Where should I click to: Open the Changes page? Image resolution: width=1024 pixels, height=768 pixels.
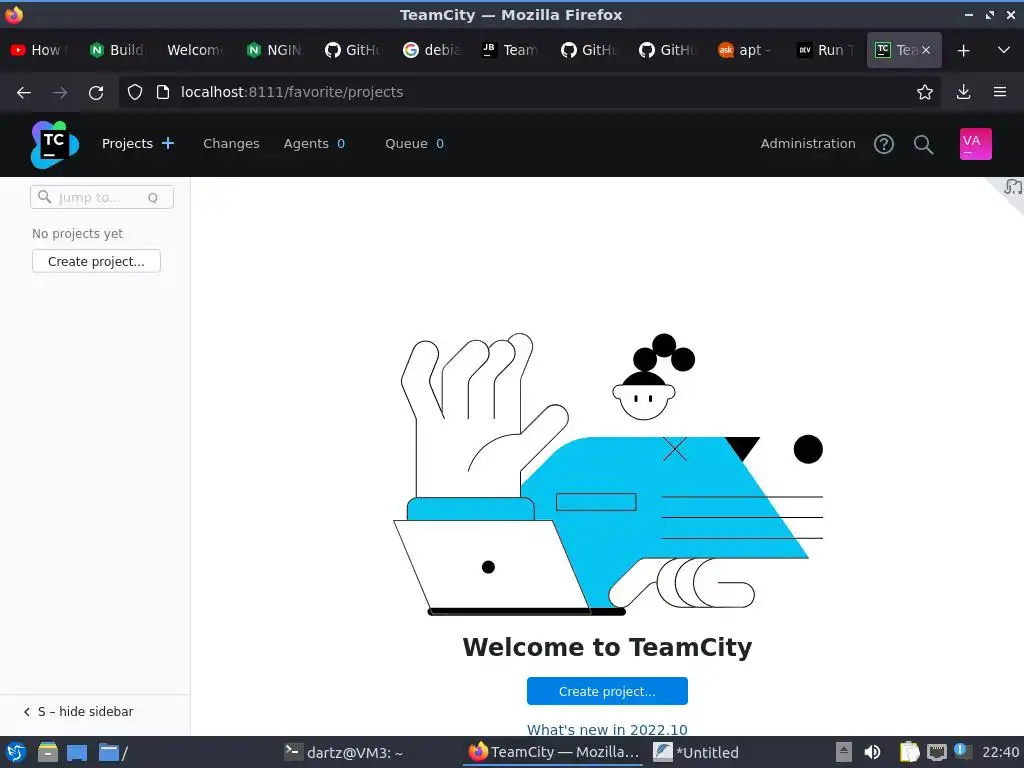pos(231,144)
